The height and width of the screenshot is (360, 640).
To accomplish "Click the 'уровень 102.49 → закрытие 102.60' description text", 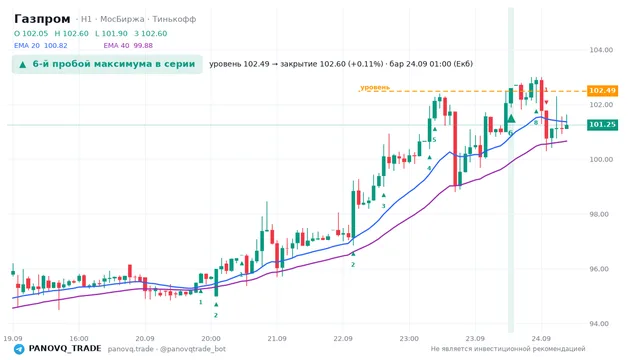I will click(341, 64).
